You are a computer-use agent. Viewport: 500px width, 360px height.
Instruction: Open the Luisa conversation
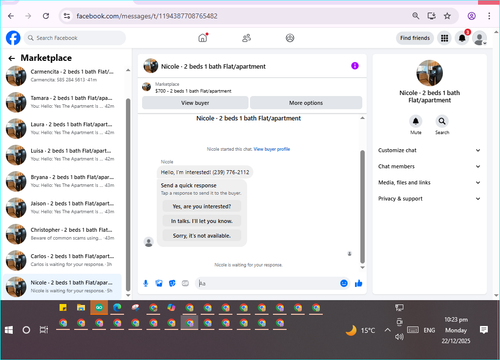(x=62, y=155)
